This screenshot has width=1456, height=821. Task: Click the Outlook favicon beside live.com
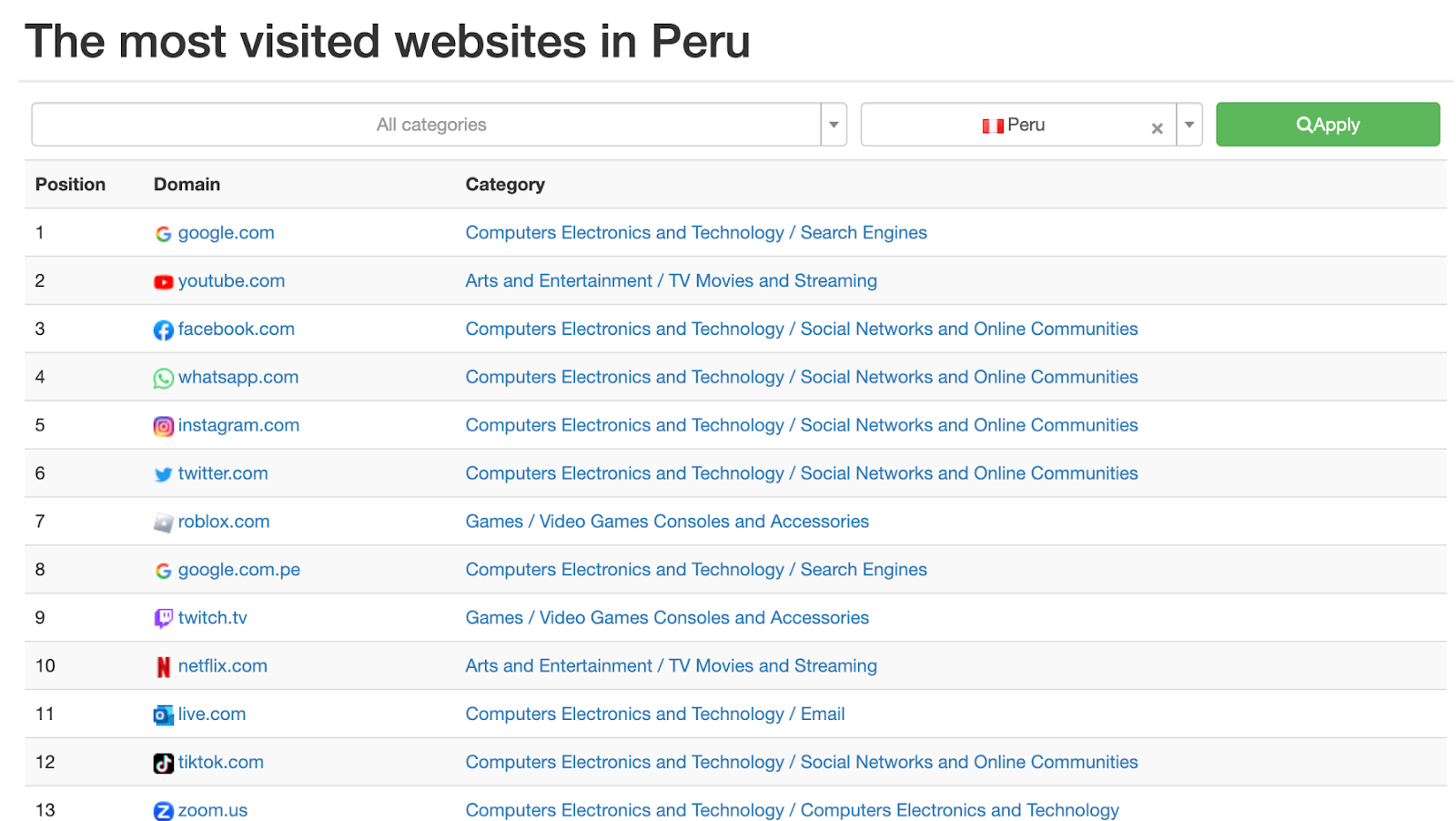[163, 715]
